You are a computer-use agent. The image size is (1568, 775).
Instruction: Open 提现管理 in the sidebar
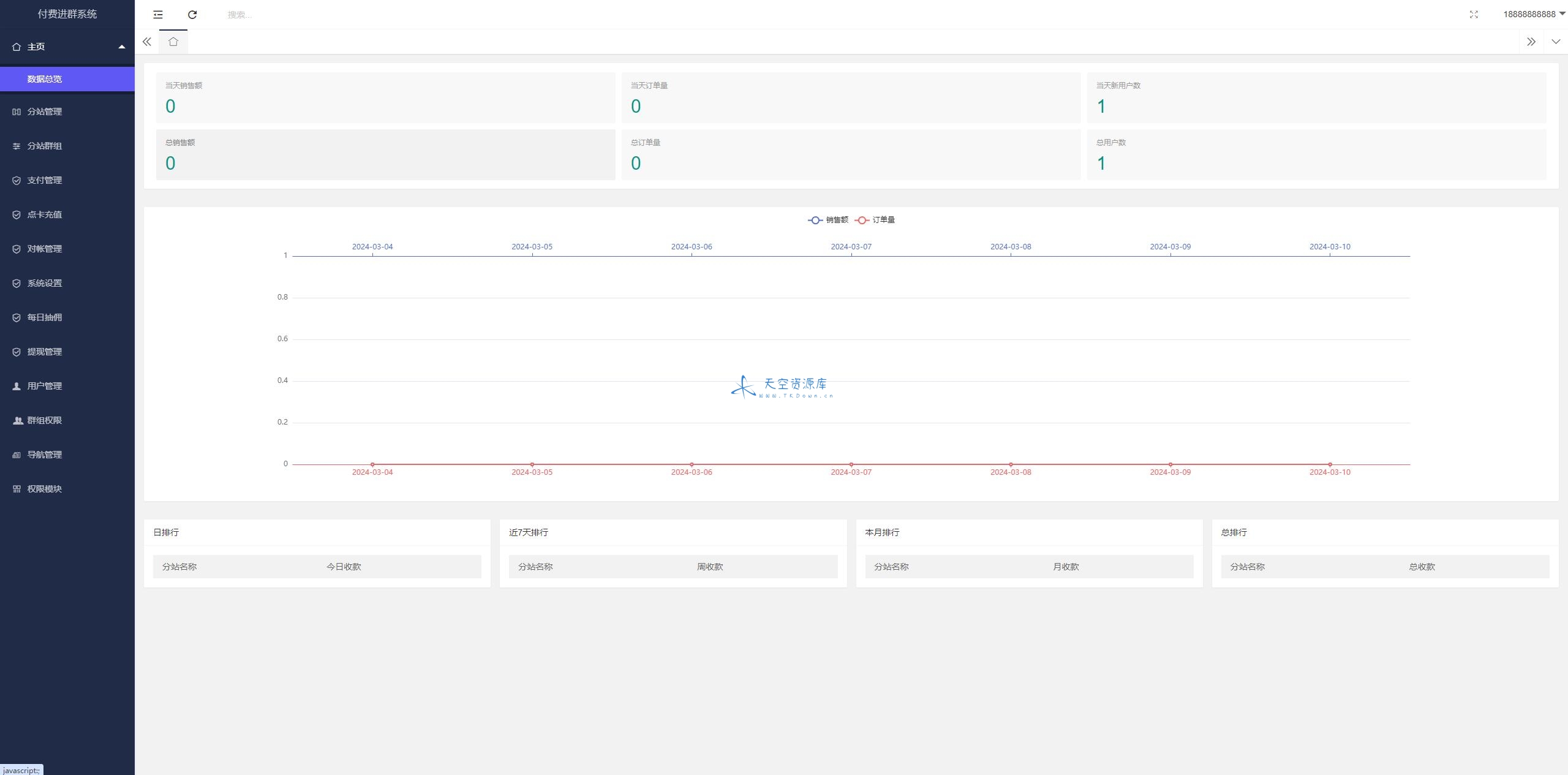[67, 352]
